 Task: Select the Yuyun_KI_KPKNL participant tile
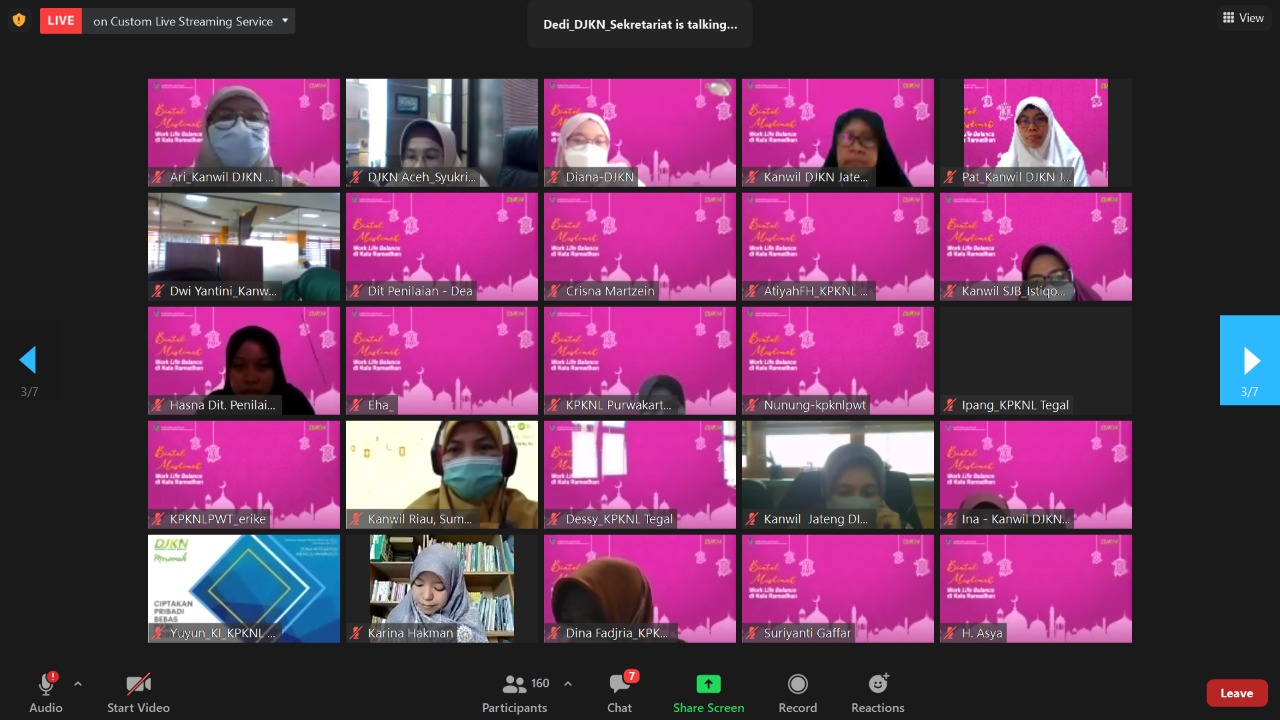tap(244, 588)
